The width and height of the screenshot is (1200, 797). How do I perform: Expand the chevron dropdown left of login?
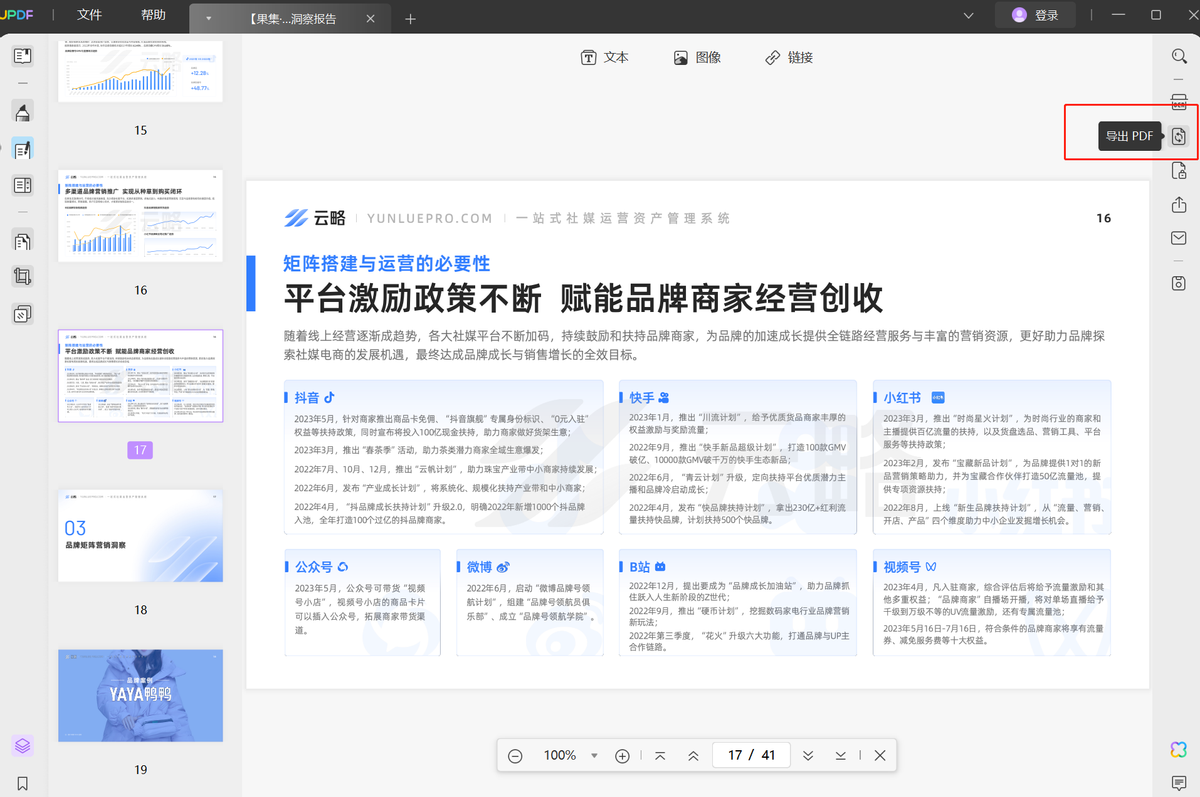pyautogui.click(x=968, y=15)
